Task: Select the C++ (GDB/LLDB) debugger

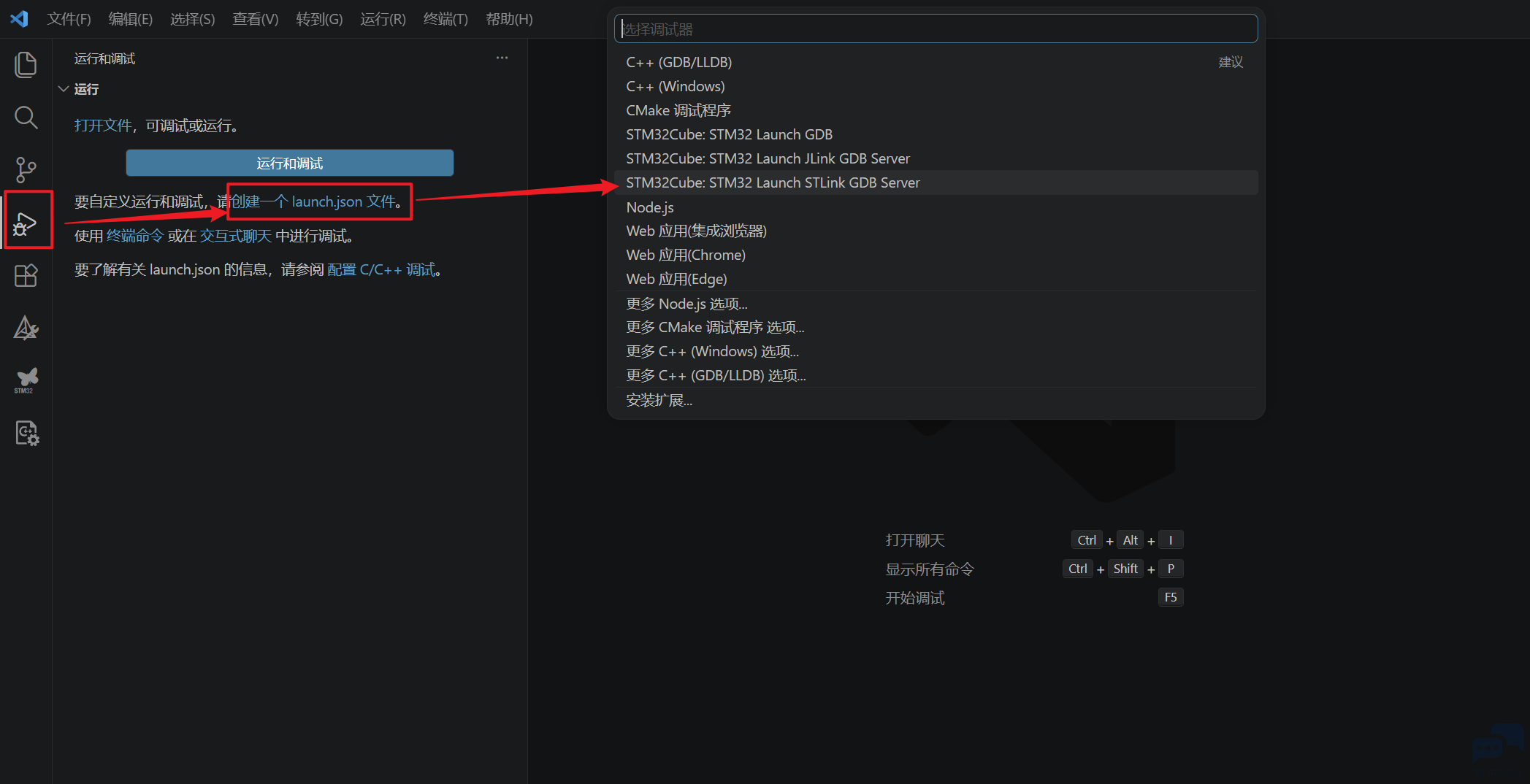Action: 936,62
